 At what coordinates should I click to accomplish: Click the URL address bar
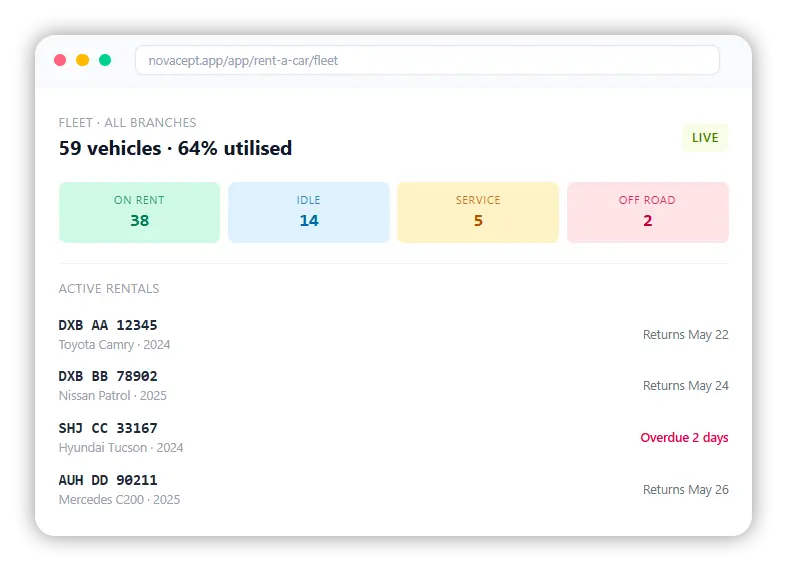coord(427,60)
